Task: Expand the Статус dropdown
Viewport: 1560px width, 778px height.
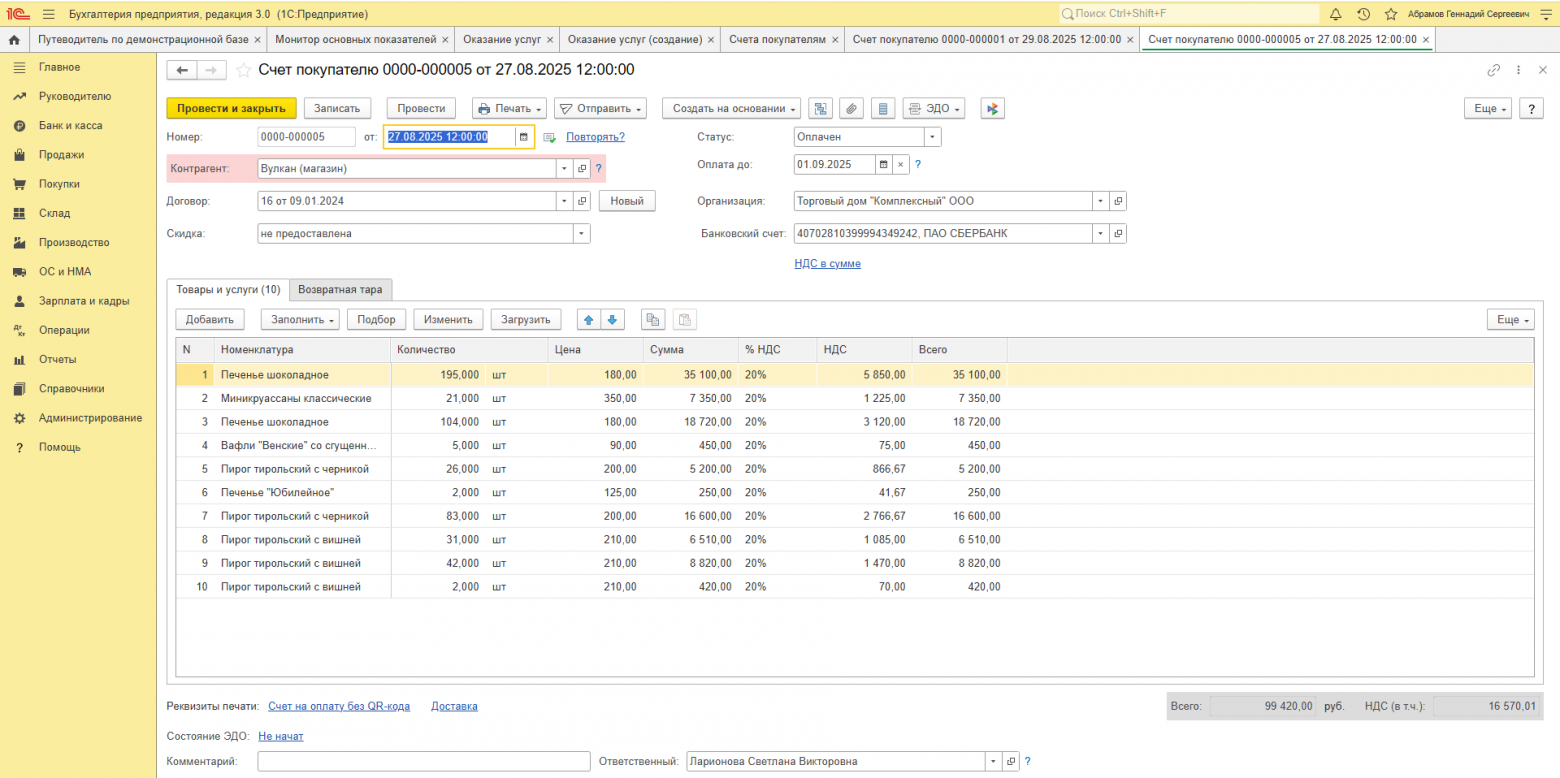Action: [932, 137]
